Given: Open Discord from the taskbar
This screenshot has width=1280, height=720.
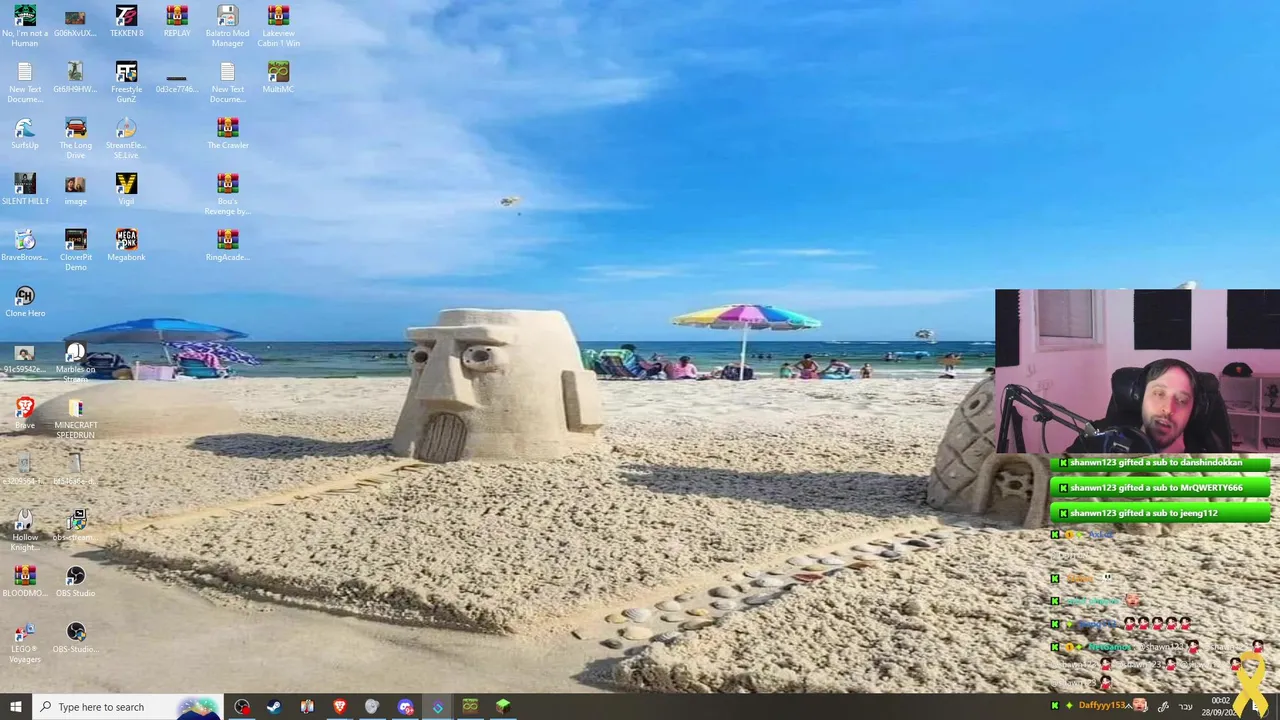Looking at the screenshot, I should coord(405,706).
